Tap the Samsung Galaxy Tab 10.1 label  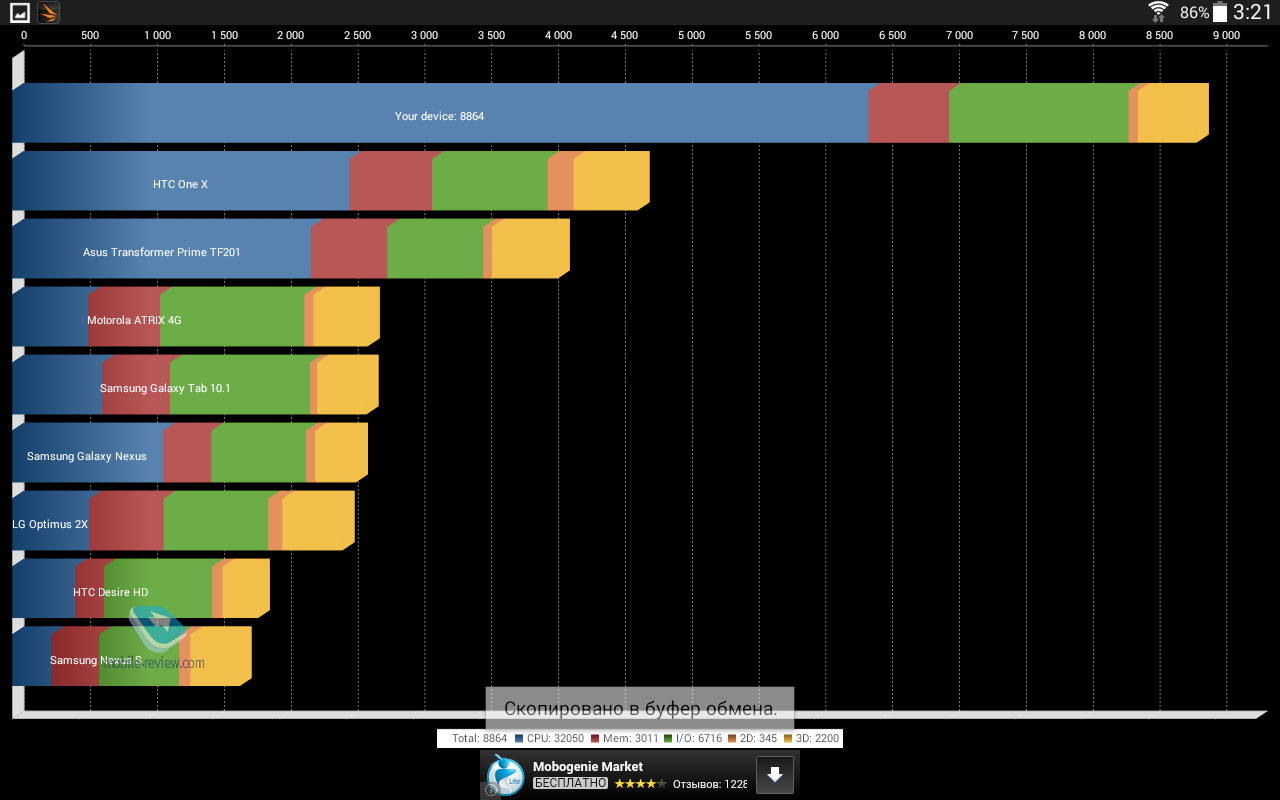165,389
